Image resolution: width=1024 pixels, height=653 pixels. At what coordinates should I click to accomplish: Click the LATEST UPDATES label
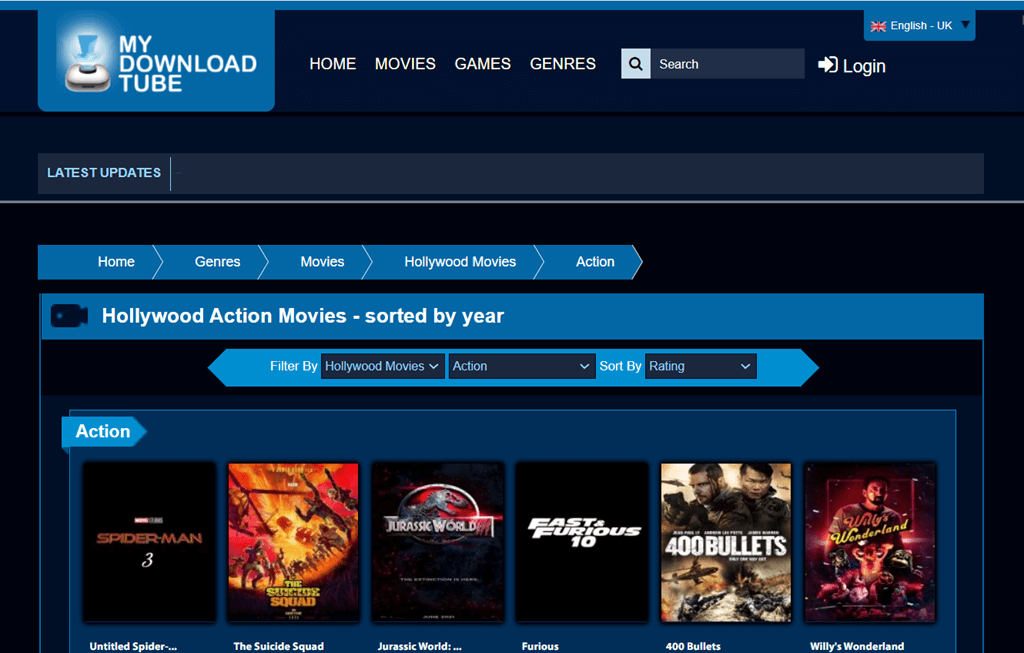point(104,173)
